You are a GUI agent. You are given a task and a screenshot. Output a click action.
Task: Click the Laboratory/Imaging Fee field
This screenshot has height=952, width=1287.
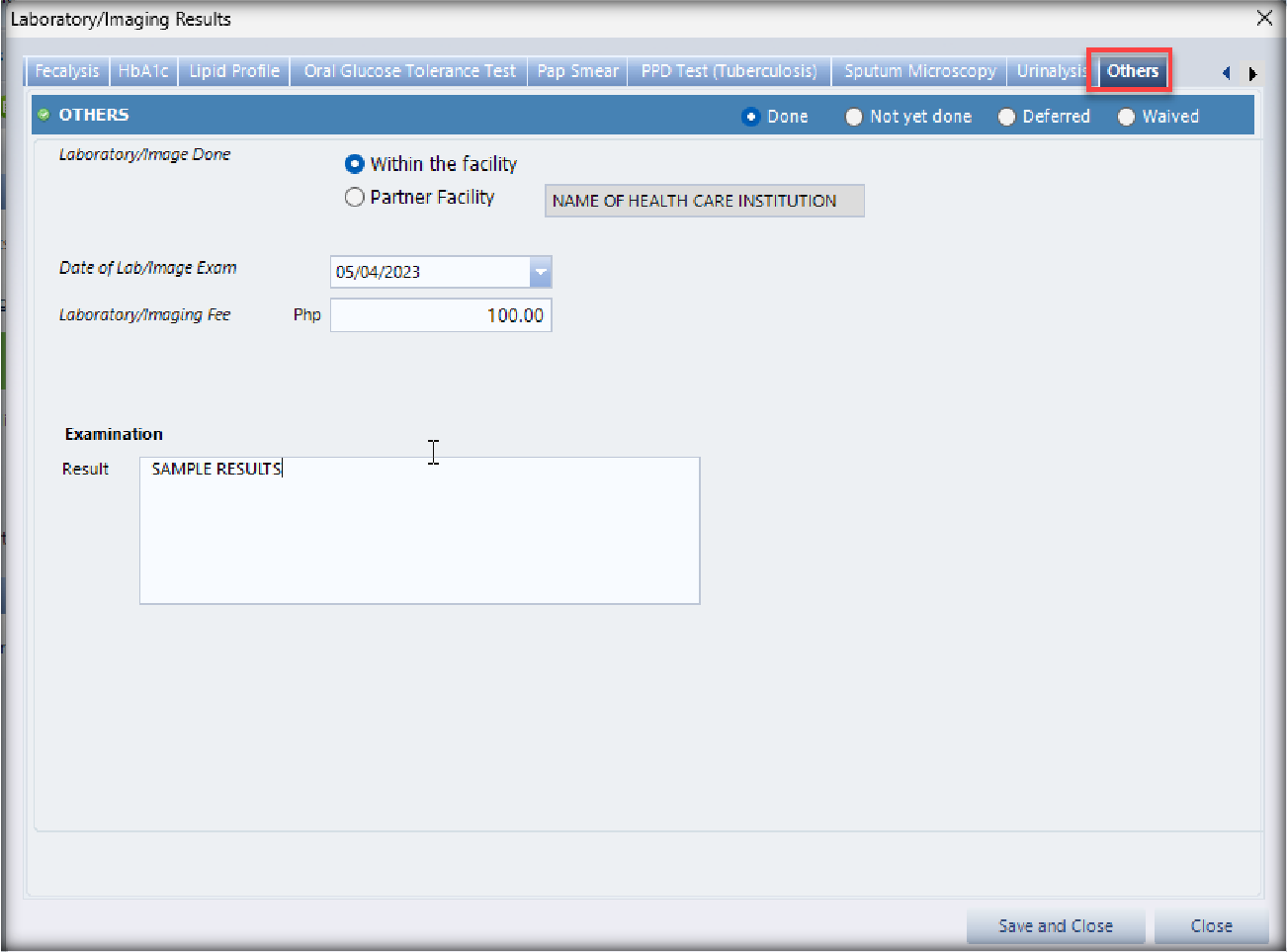(x=441, y=315)
